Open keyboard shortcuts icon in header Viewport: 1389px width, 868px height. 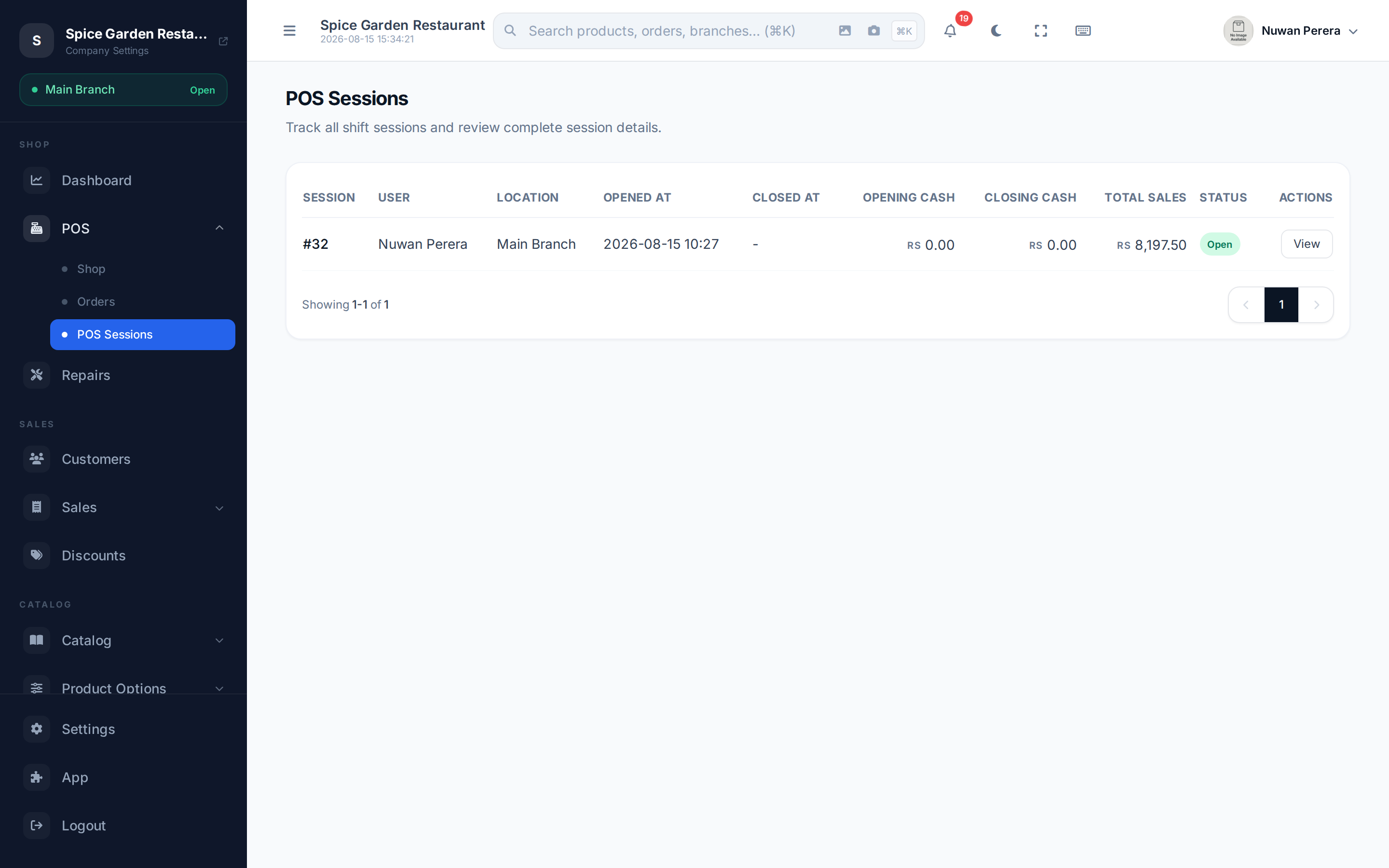(x=1083, y=30)
